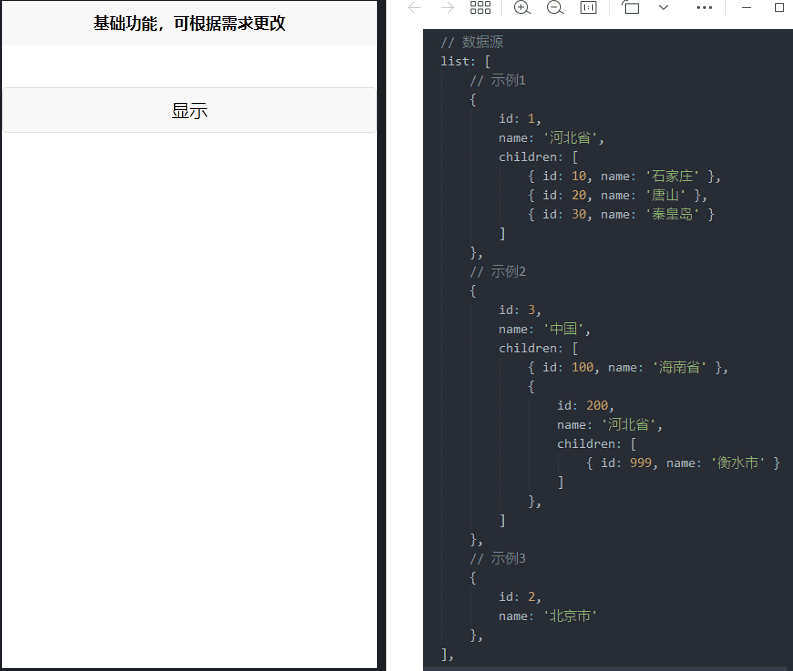
Task: Click the row containing name '海南省'
Action: click(x=628, y=368)
